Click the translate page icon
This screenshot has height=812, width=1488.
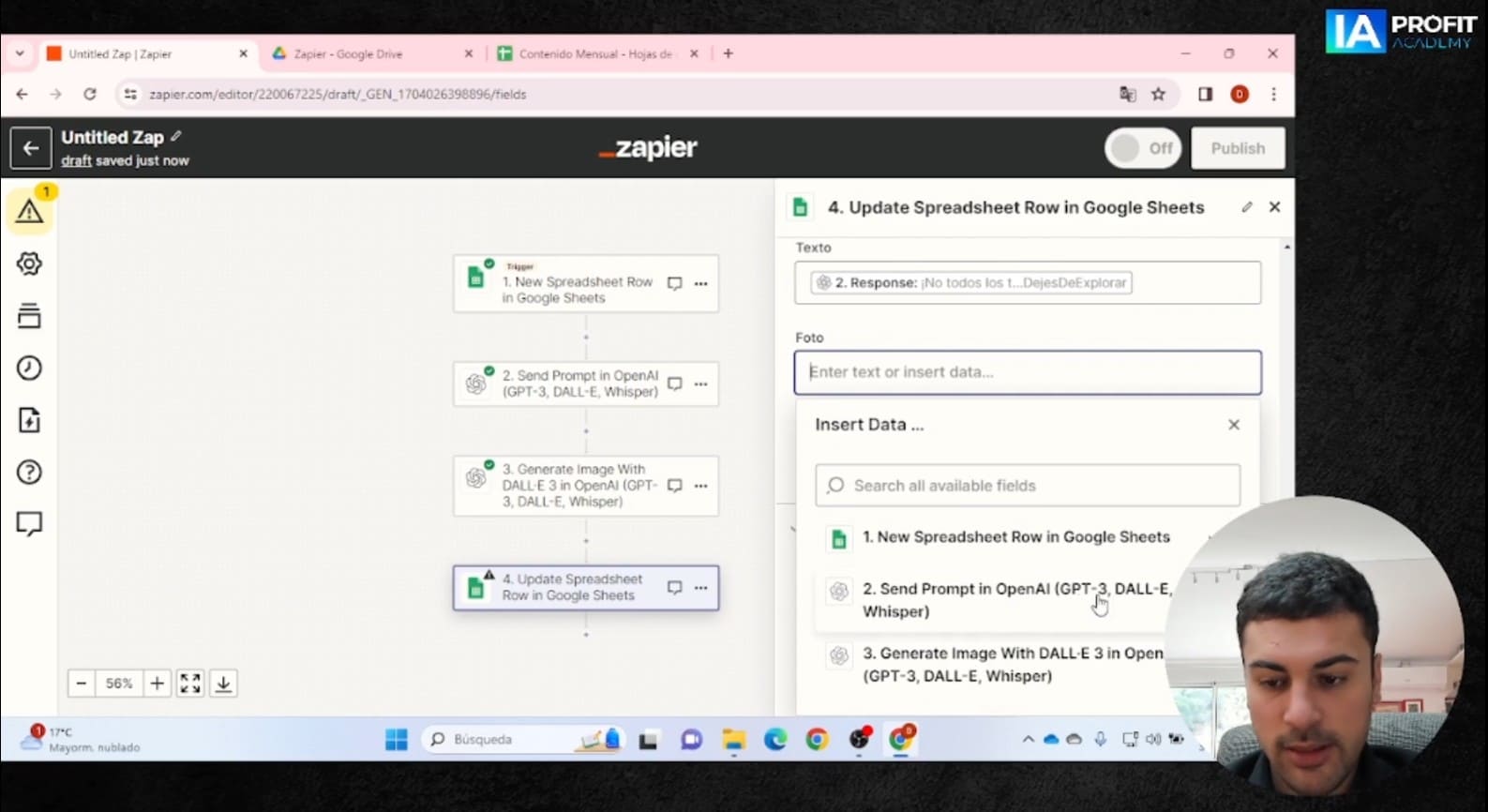coord(1128,94)
